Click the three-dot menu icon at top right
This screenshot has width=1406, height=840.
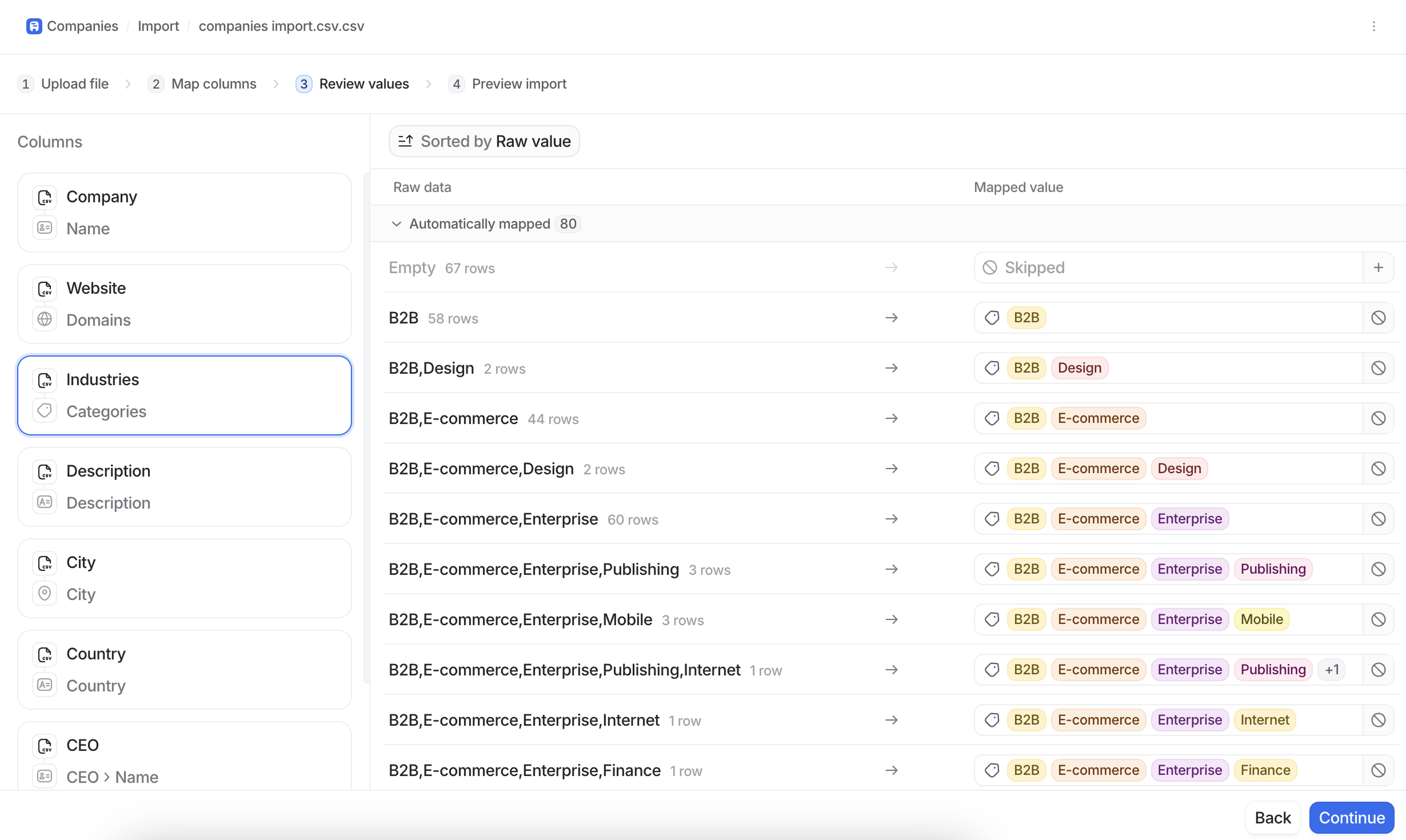1373,26
